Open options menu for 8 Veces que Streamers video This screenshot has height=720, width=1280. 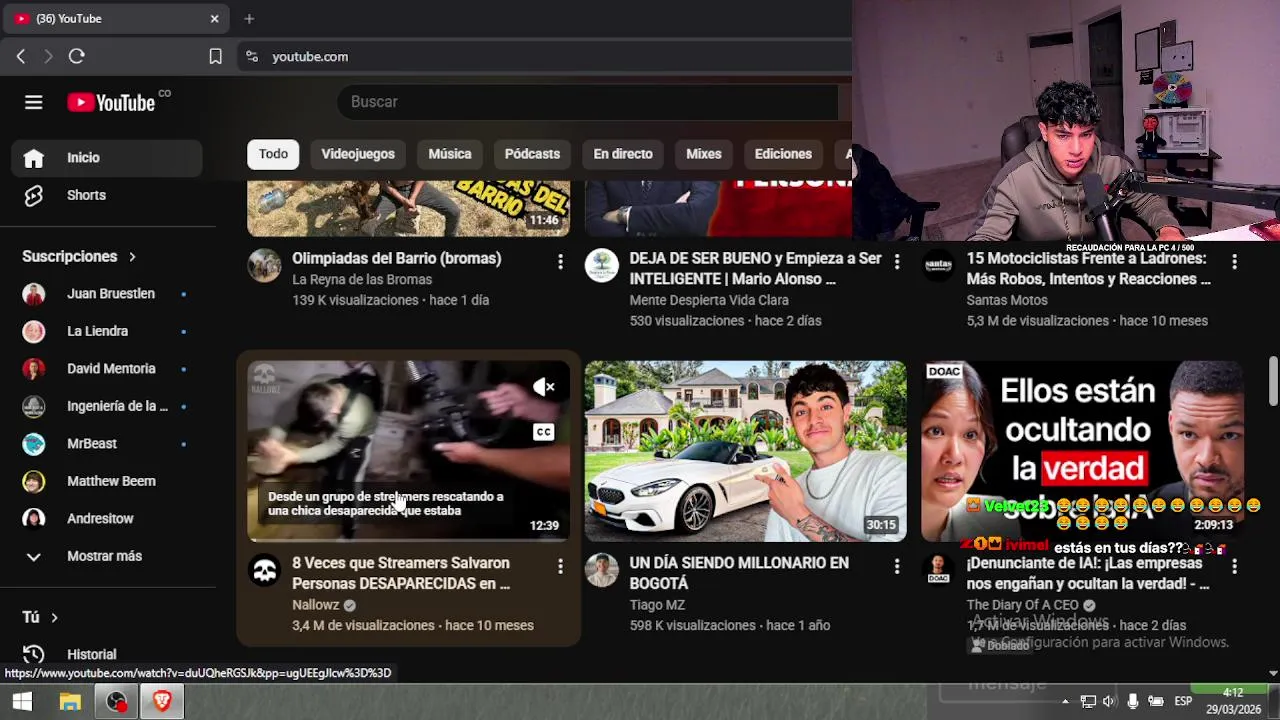[x=560, y=567]
